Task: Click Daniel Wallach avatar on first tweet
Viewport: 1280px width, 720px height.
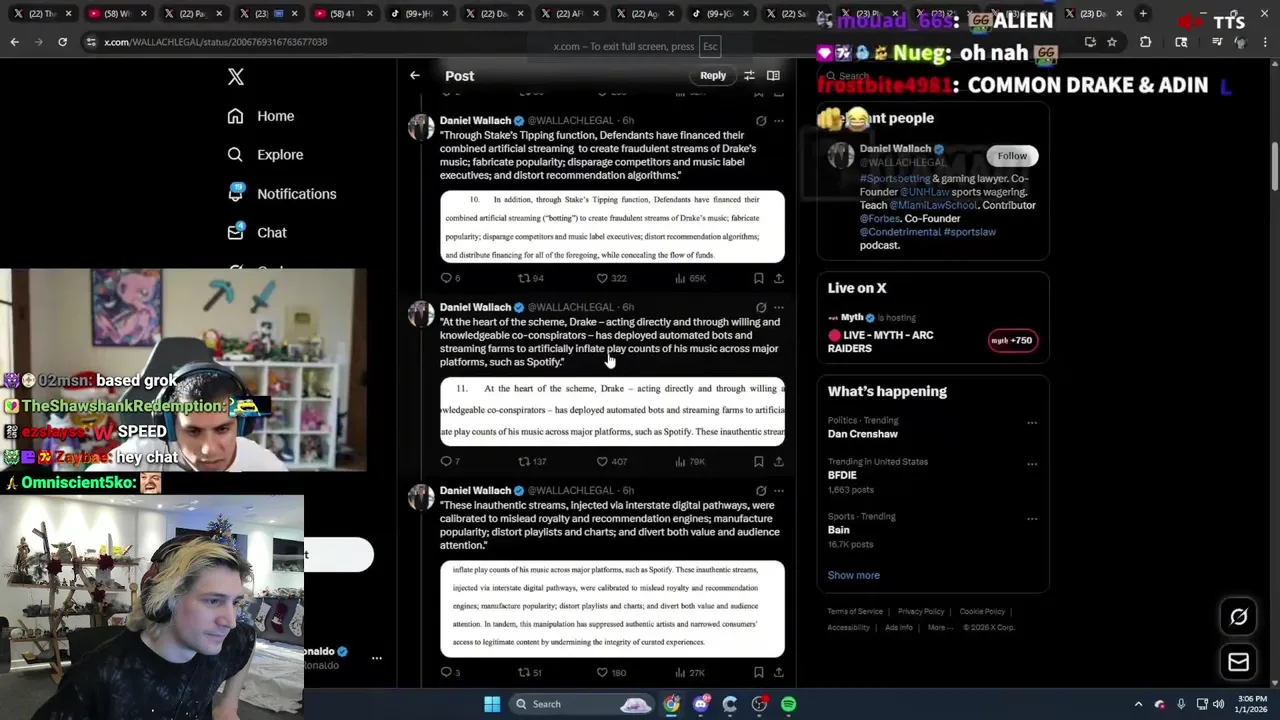Action: point(421,127)
